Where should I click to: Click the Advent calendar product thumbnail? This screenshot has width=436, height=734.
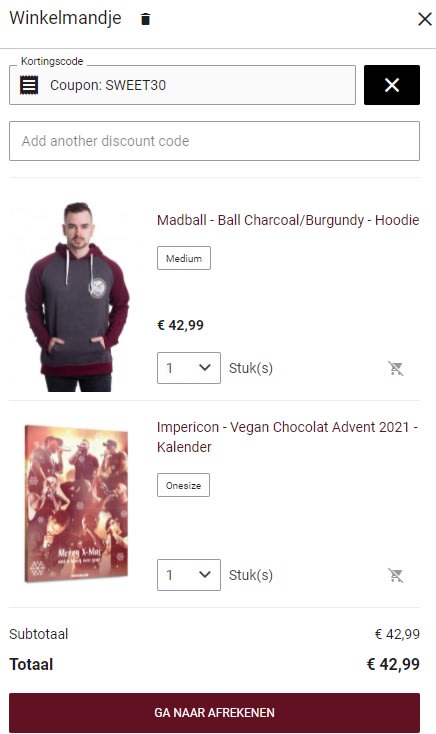pos(76,504)
